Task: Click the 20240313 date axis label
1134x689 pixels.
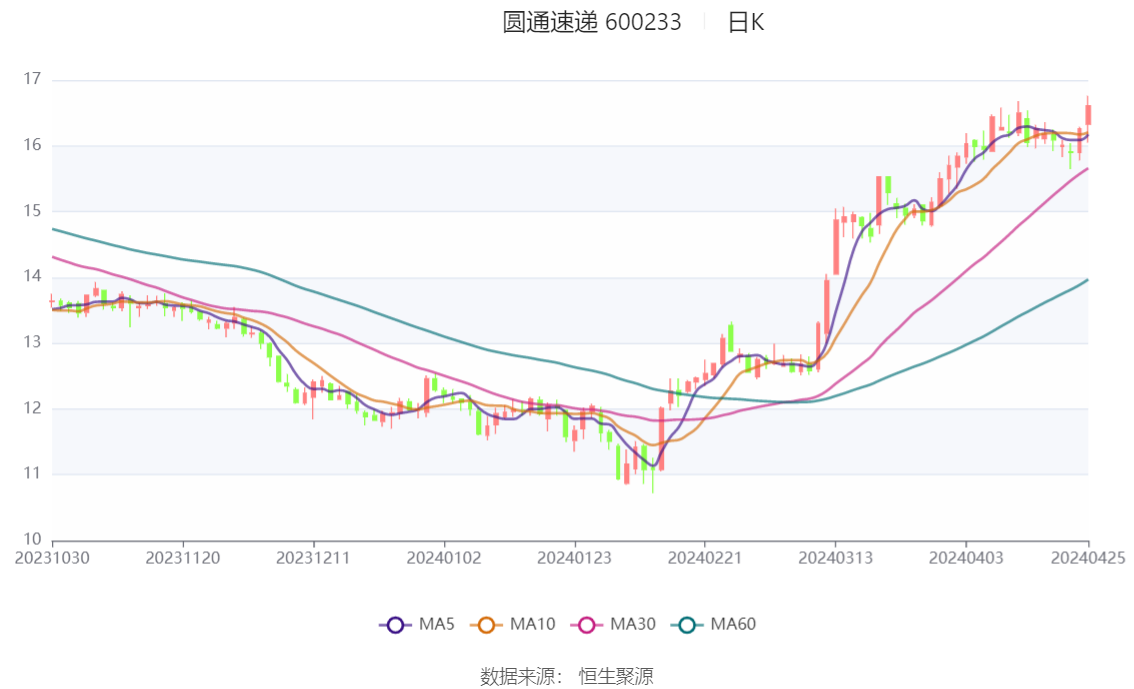Action: (835, 557)
